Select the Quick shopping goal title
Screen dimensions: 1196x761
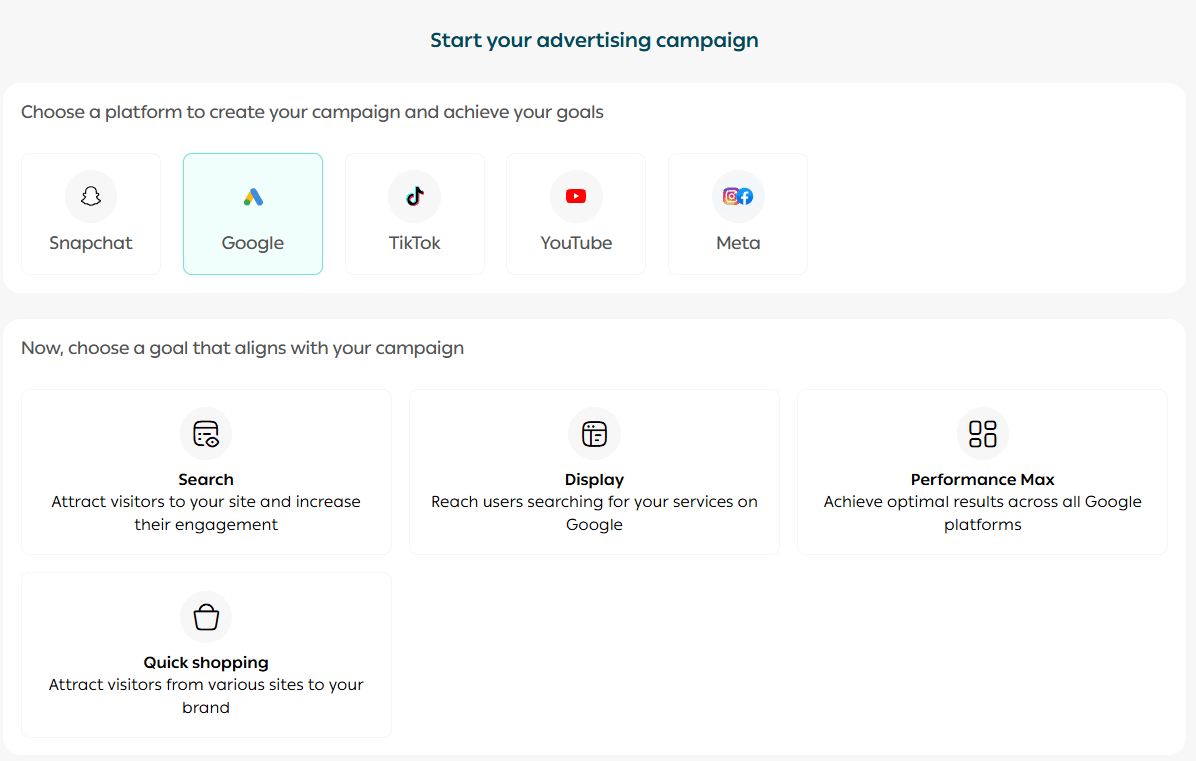[x=206, y=663]
